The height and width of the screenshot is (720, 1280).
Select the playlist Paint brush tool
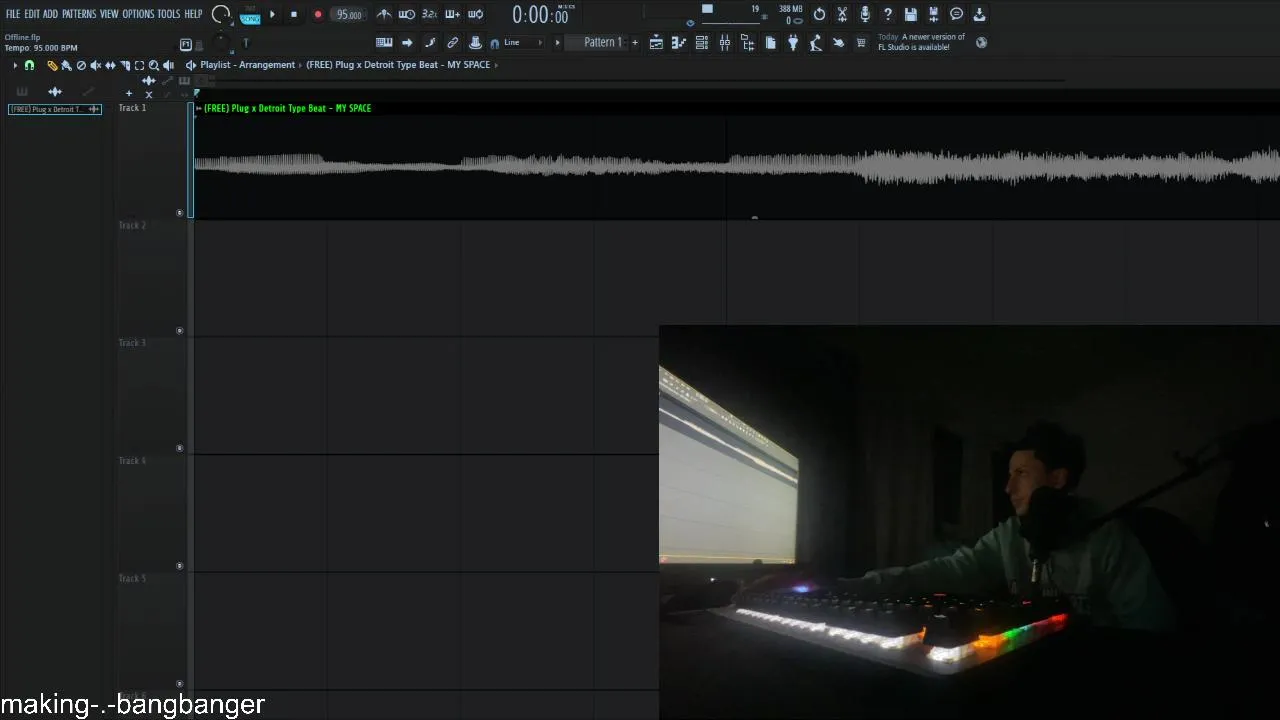(x=66, y=65)
